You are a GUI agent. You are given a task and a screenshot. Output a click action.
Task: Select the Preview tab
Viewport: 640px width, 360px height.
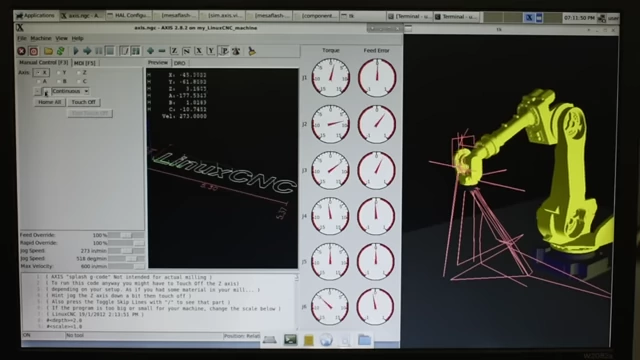158,62
